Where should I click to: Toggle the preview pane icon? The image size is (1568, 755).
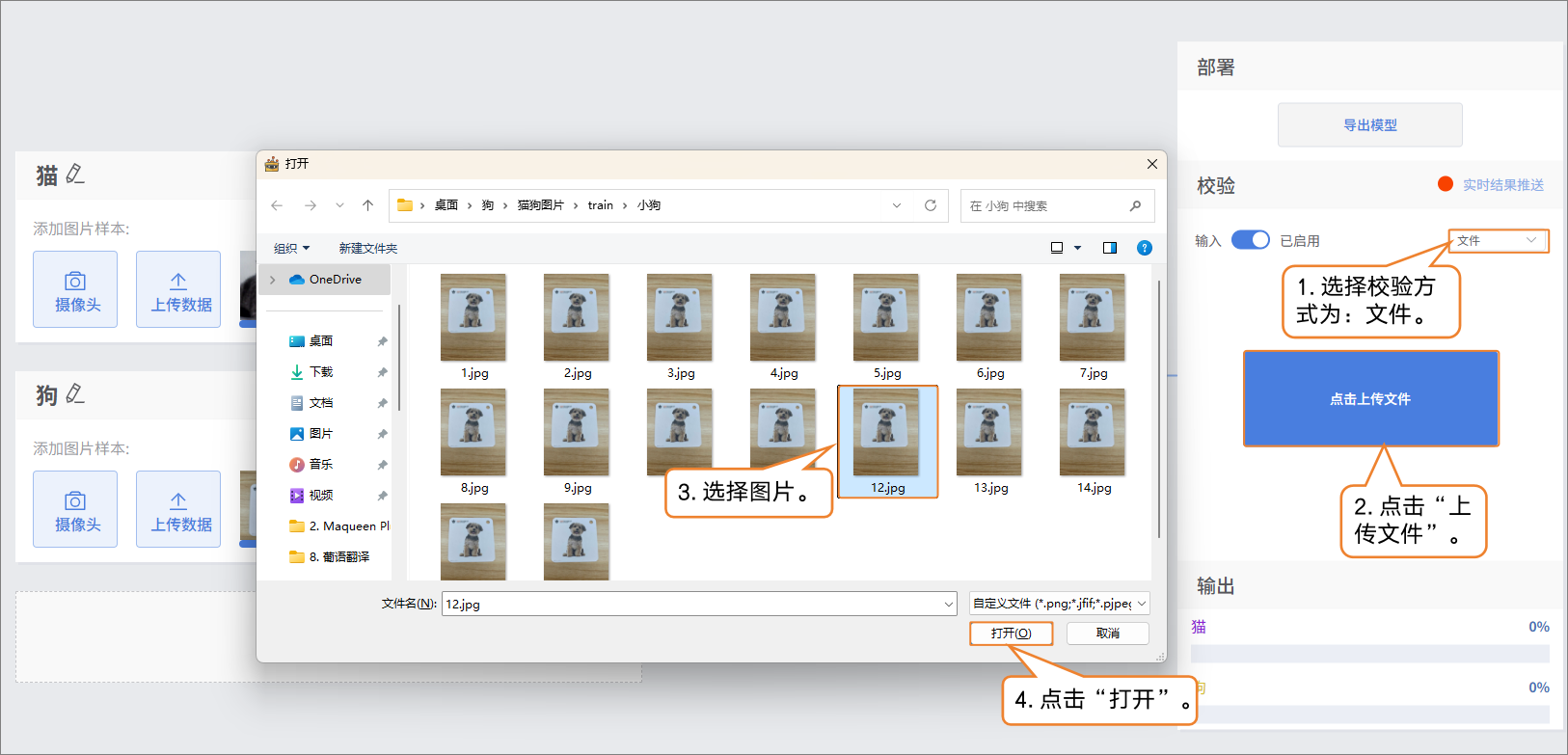point(1110,248)
